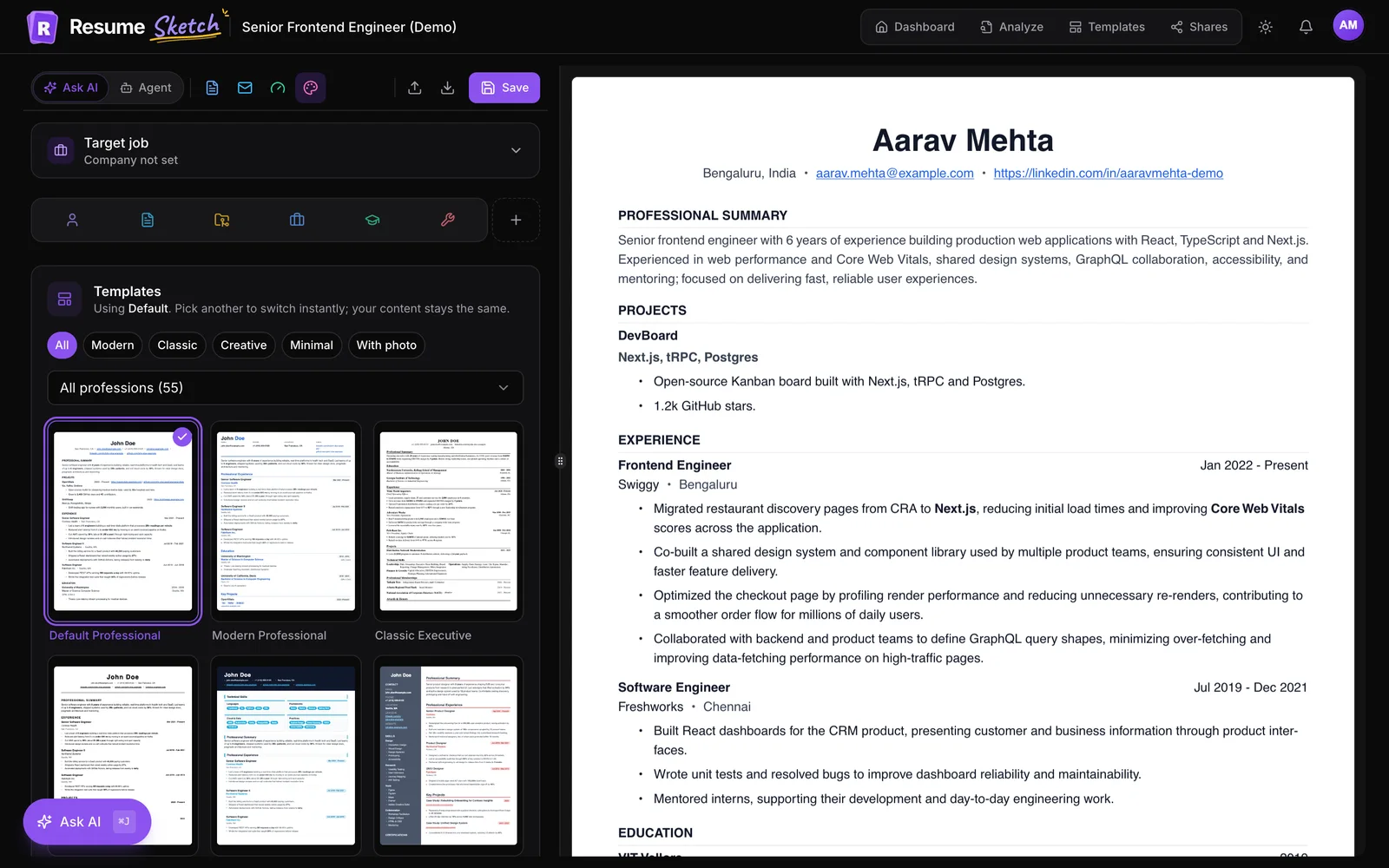Viewport: 1389px width, 868px height.
Task: Filter templates by Creative
Action: click(x=244, y=345)
